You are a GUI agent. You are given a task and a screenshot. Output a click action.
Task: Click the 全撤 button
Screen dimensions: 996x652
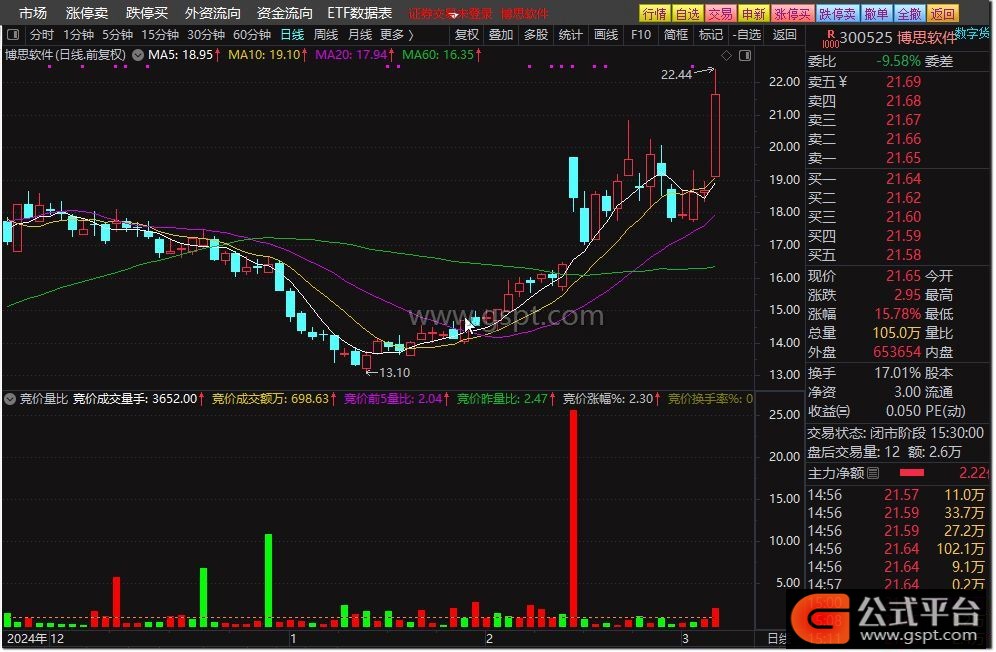(x=910, y=13)
